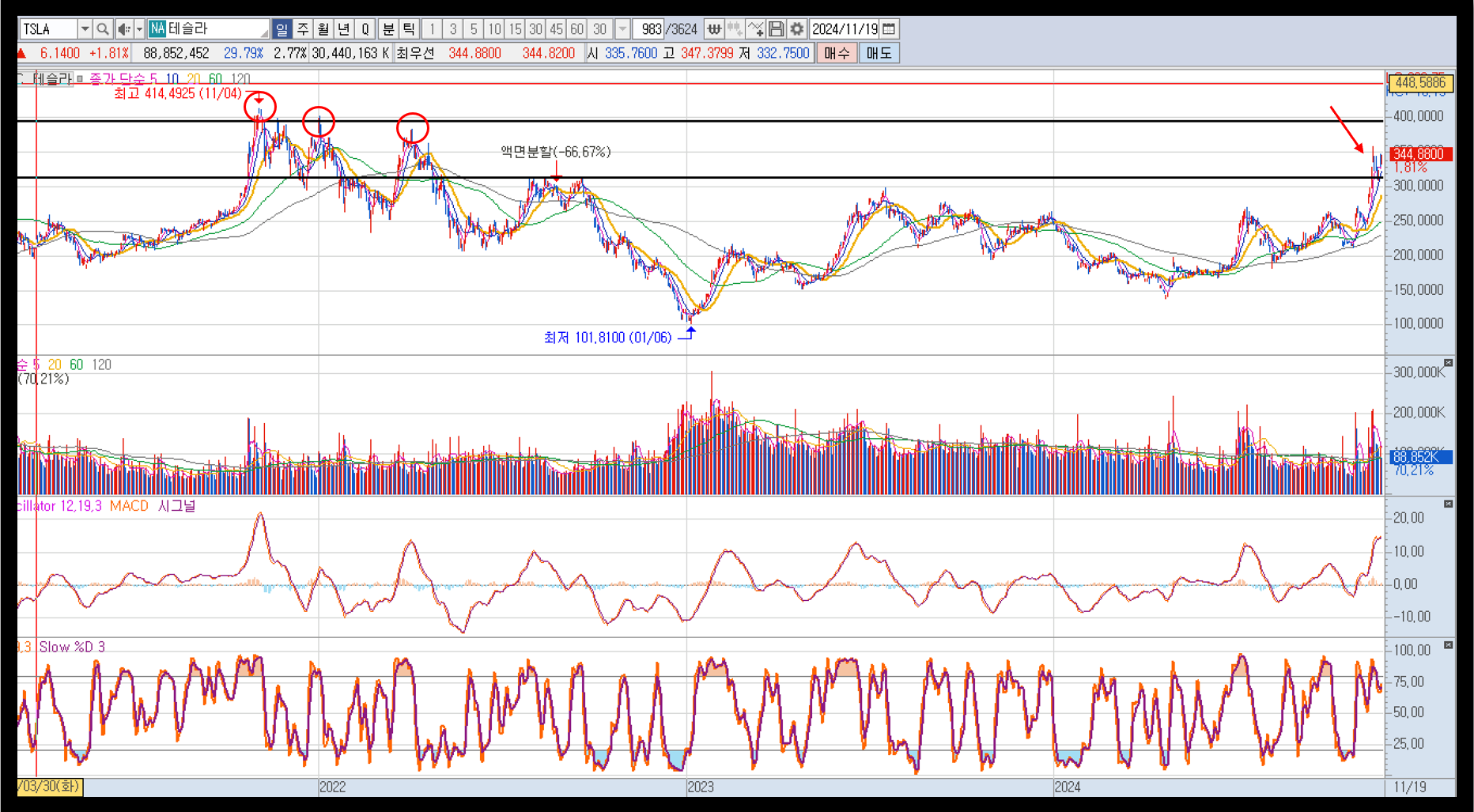
Task: Click the blue 88,852K volume axis tag
Action: (1419, 457)
